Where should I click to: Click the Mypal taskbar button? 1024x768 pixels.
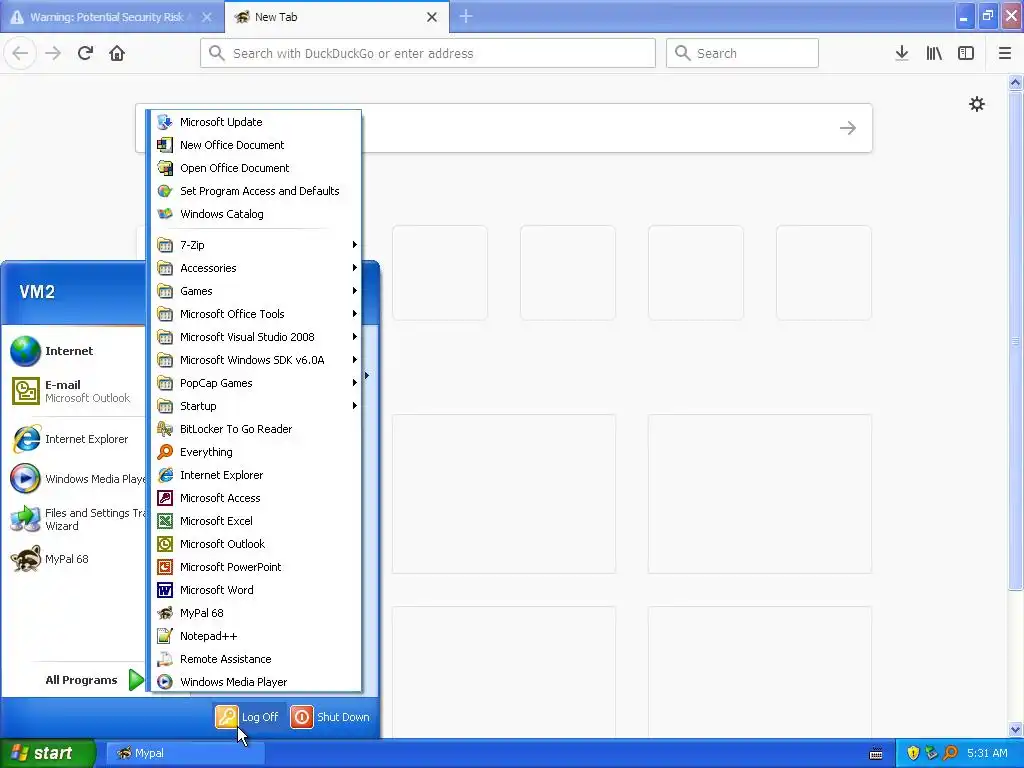click(x=185, y=753)
